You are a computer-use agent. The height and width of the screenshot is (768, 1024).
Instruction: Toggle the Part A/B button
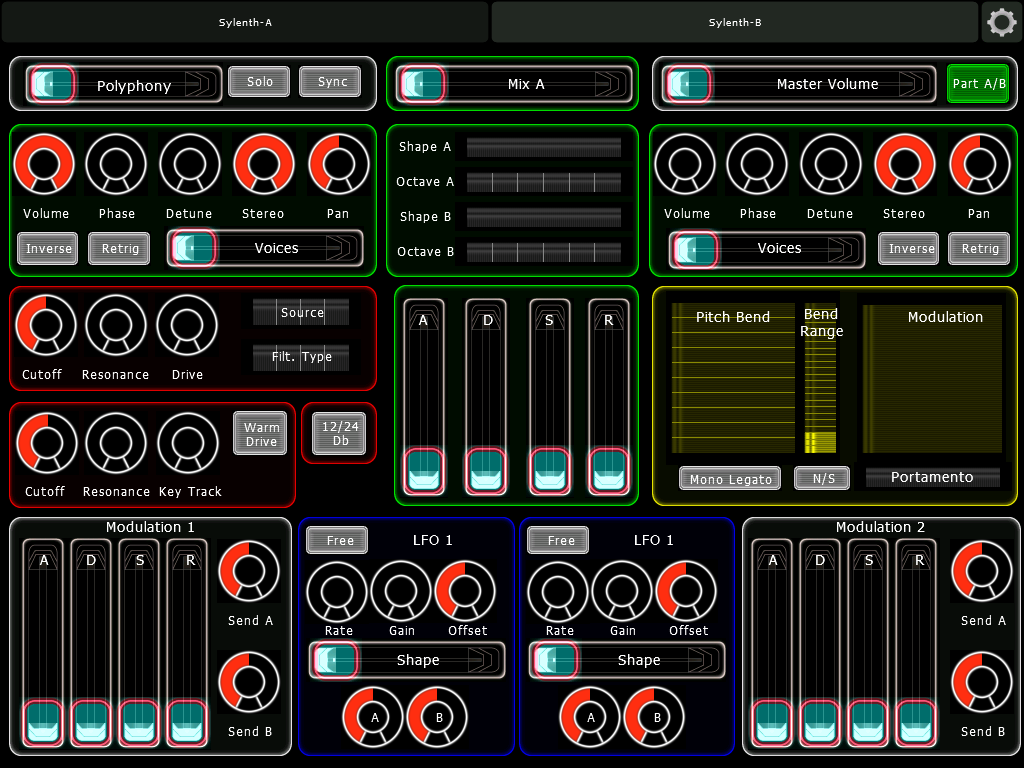click(978, 84)
